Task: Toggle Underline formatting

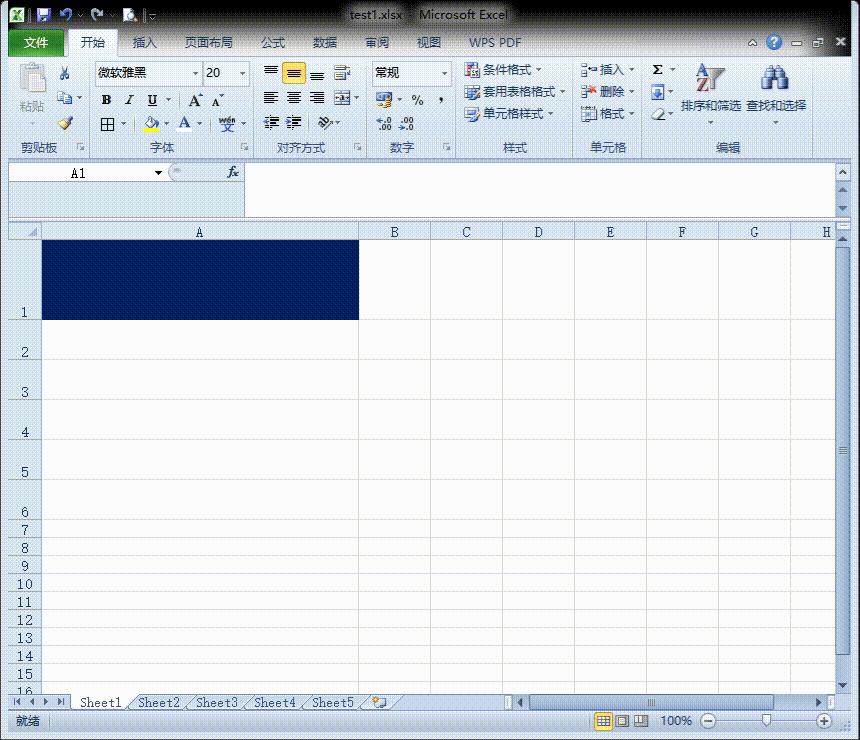Action: [x=152, y=100]
